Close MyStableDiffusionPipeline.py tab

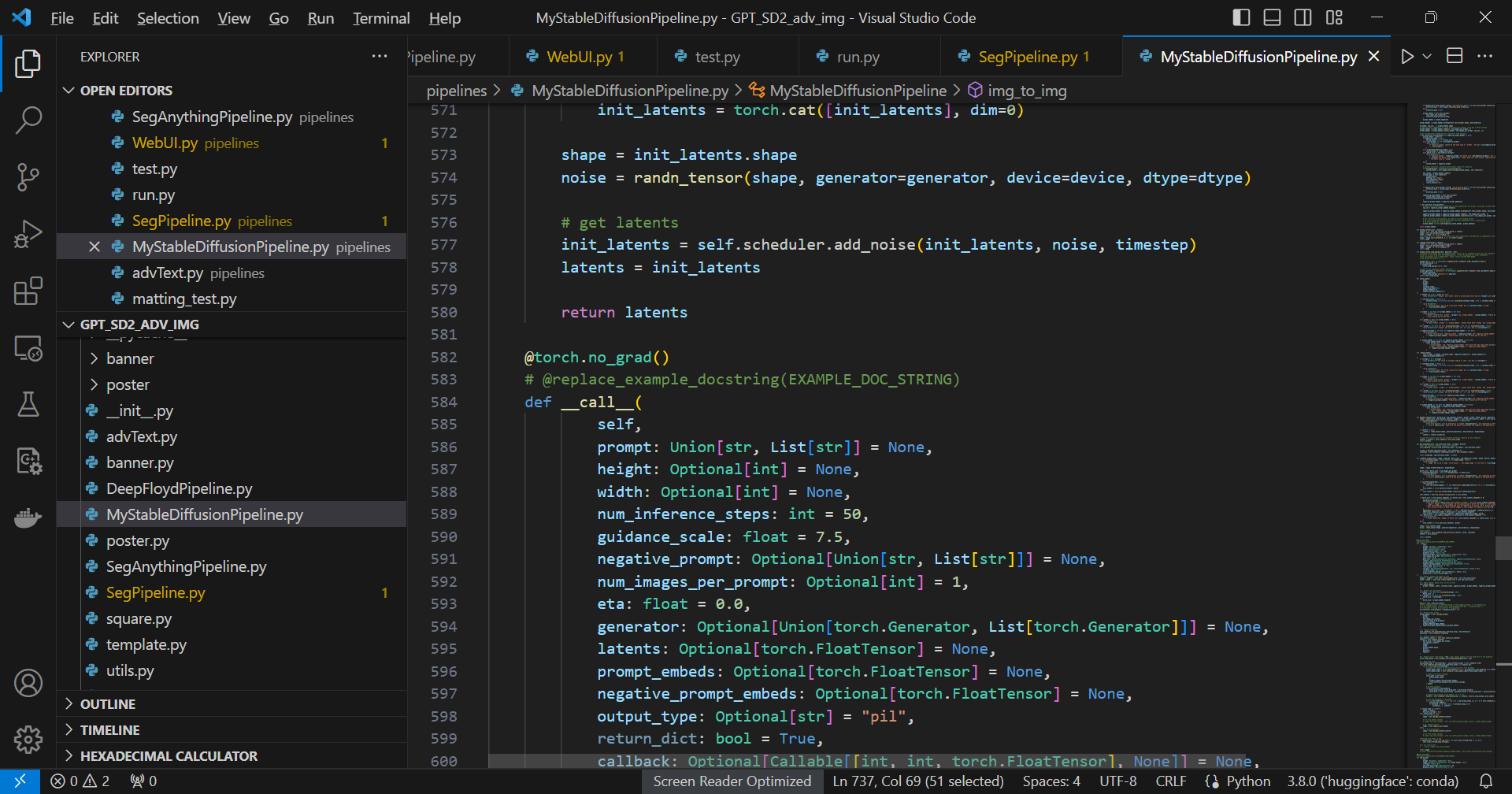click(x=1374, y=57)
